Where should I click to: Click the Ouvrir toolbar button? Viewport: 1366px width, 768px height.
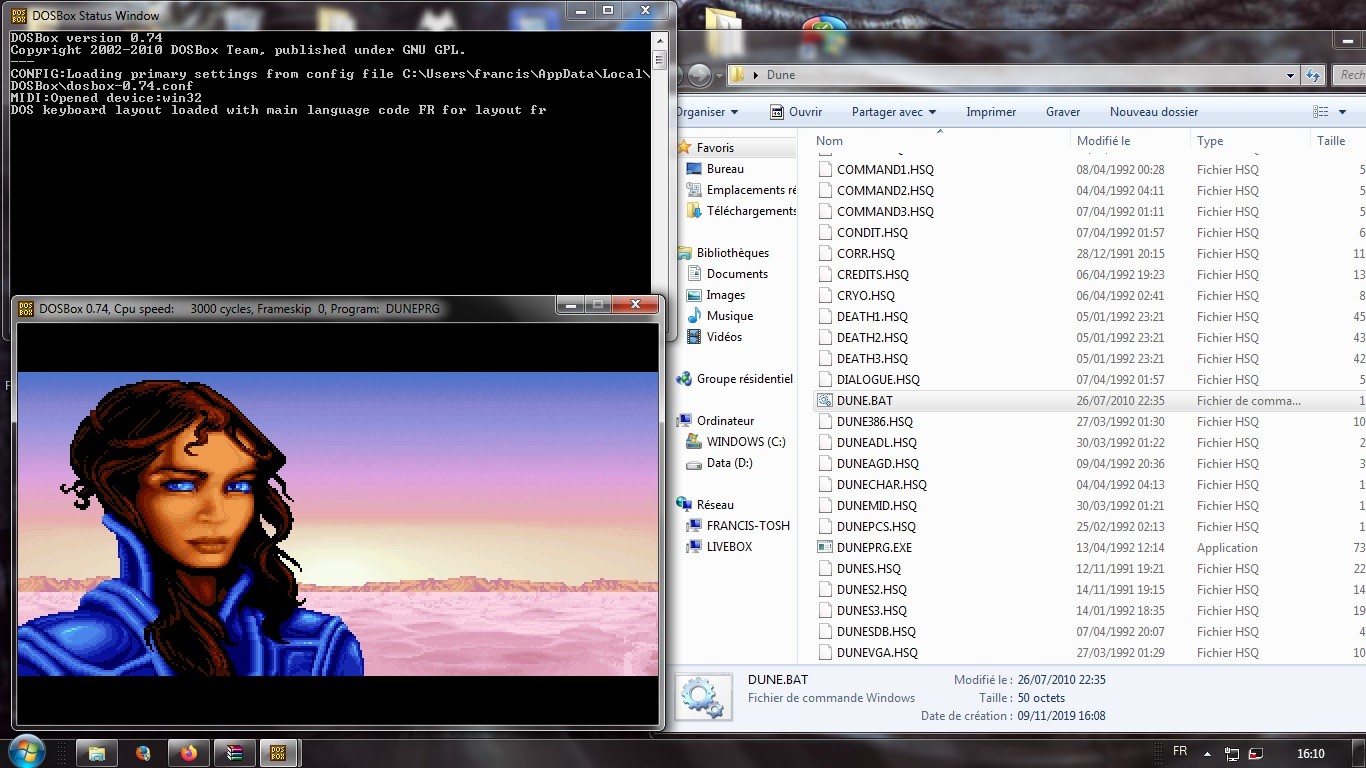point(796,112)
